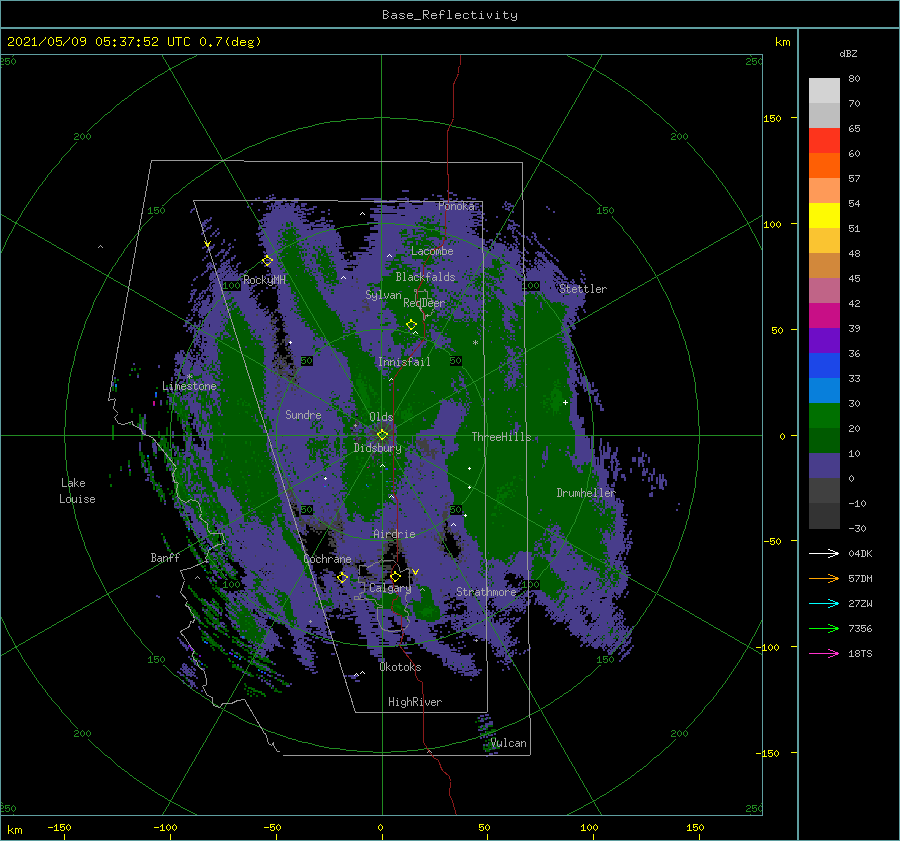Screen dimensions: 900x841
Task: Click the Base_Reflectivity title text
Action: click(x=449, y=15)
